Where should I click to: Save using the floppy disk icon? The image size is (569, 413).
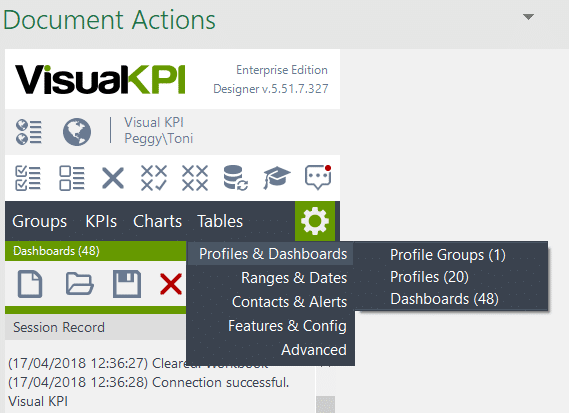[127, 284]
